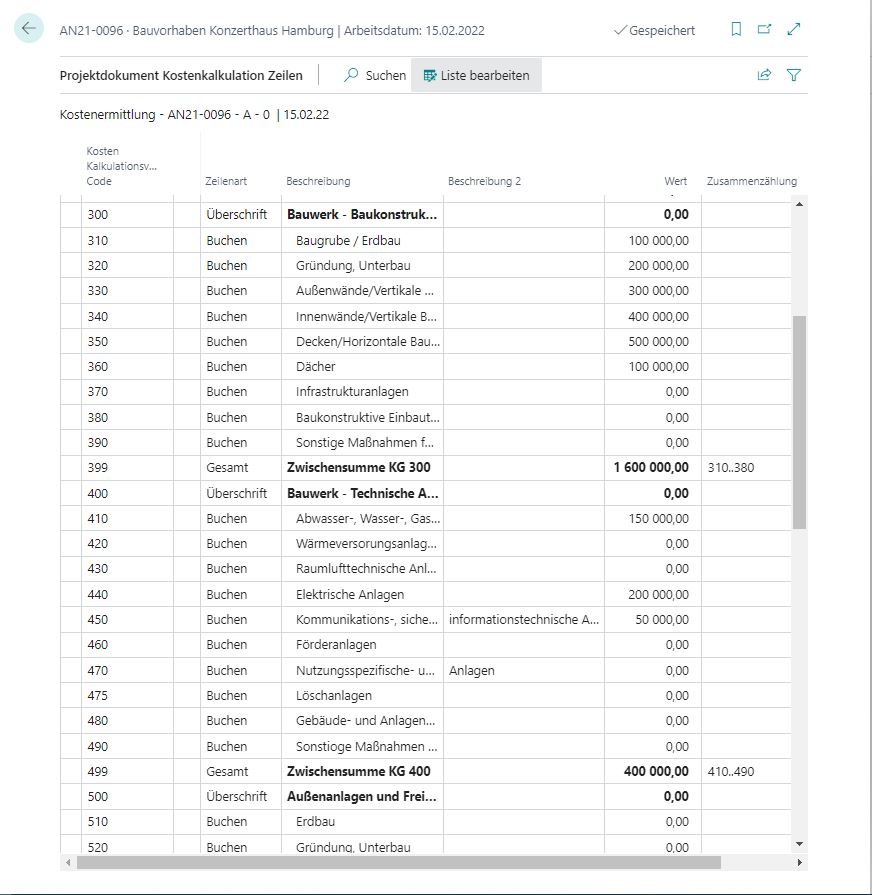The image size is (872, 895).
Task: Click code 450 in the Code column
Action: point(98,619)
